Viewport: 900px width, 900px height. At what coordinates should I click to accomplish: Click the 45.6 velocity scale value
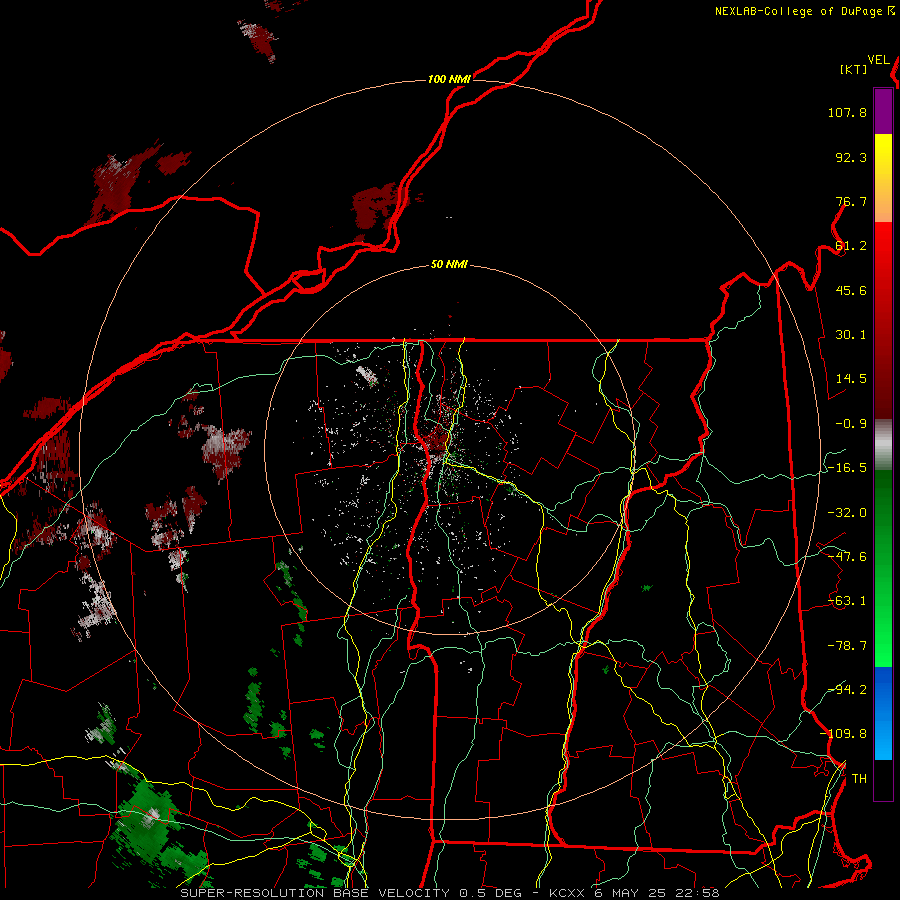(851, 290)
